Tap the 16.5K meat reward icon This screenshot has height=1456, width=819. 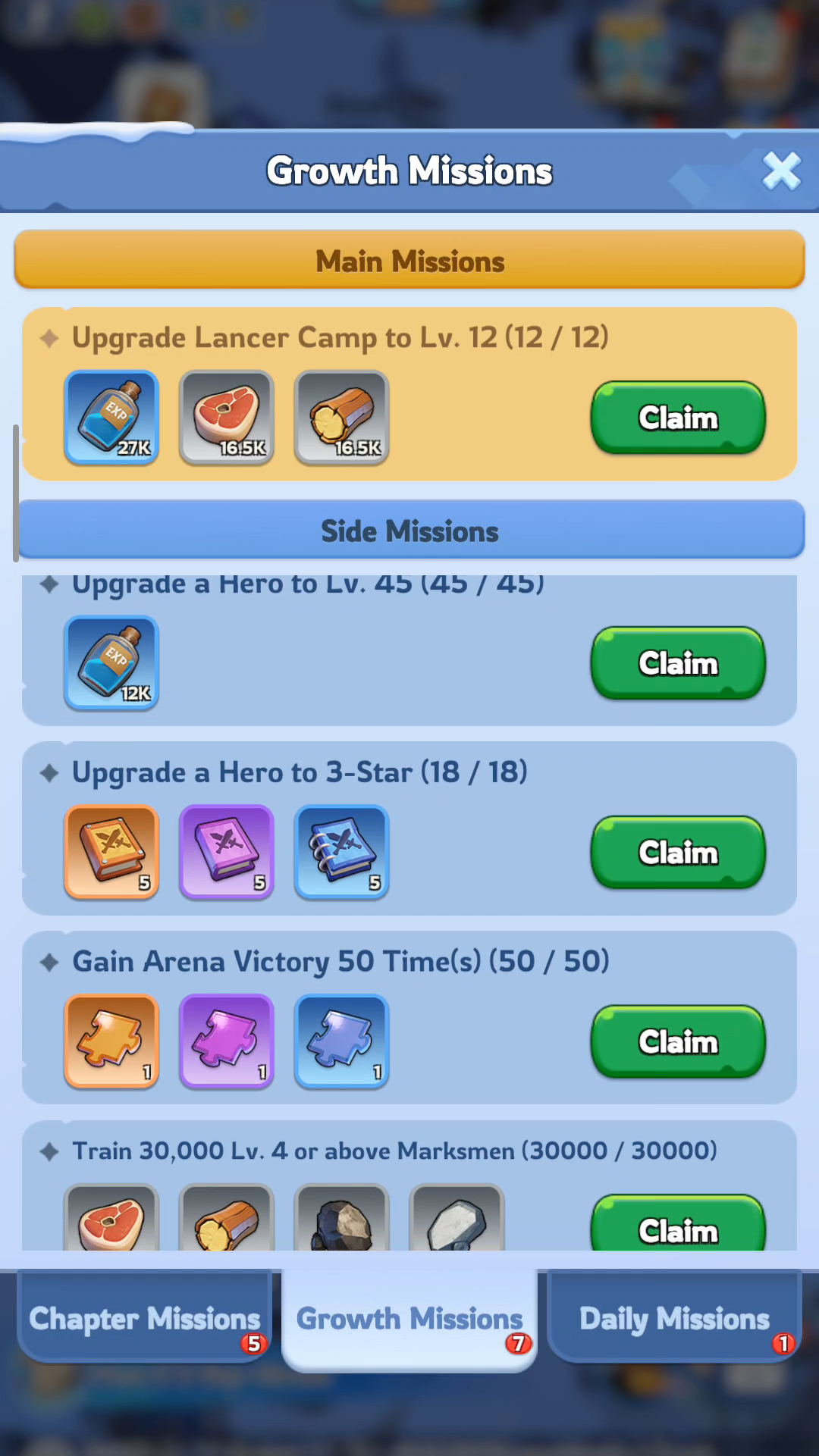point(227,418)
